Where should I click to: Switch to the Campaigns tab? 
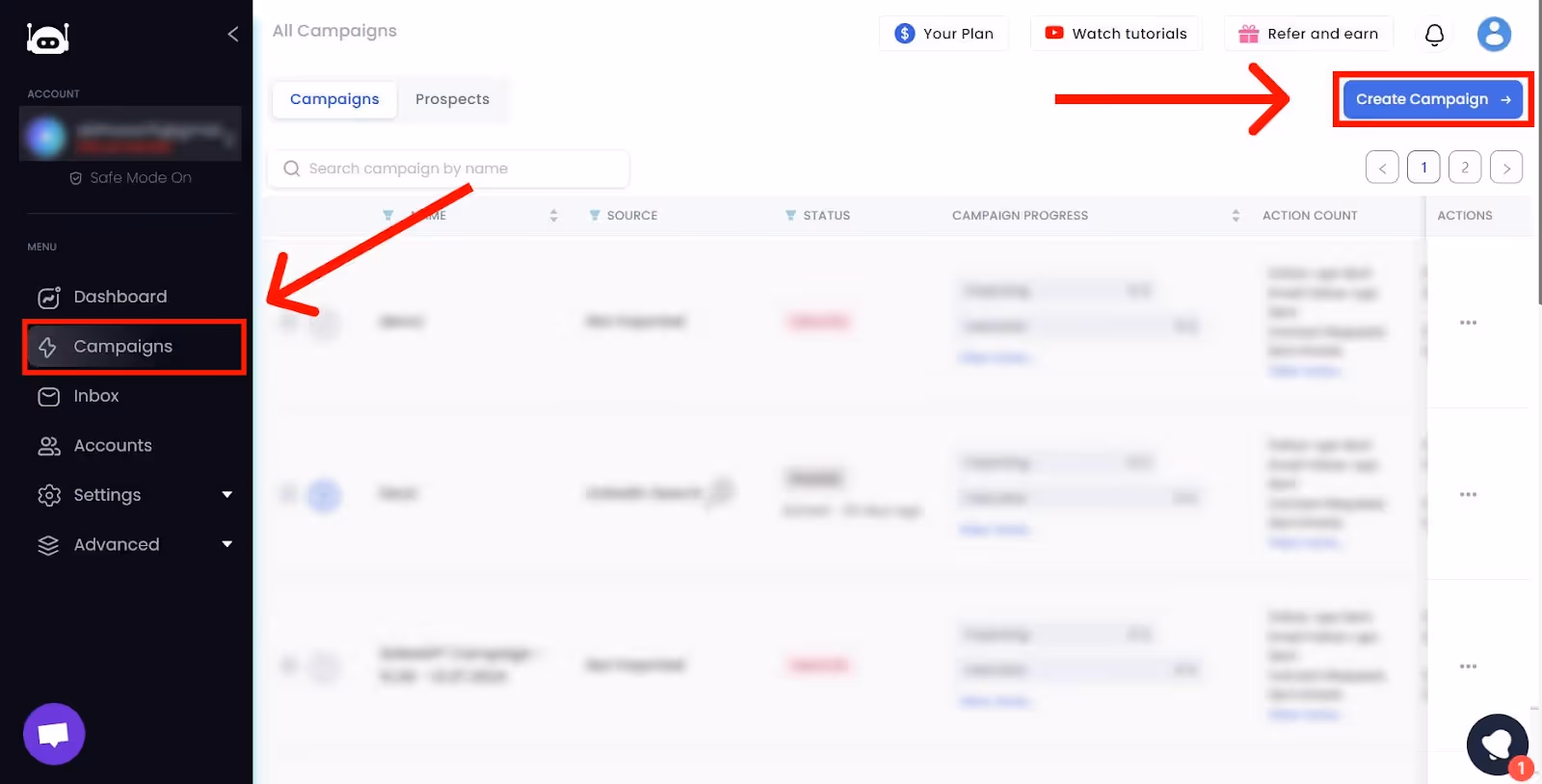334,99
